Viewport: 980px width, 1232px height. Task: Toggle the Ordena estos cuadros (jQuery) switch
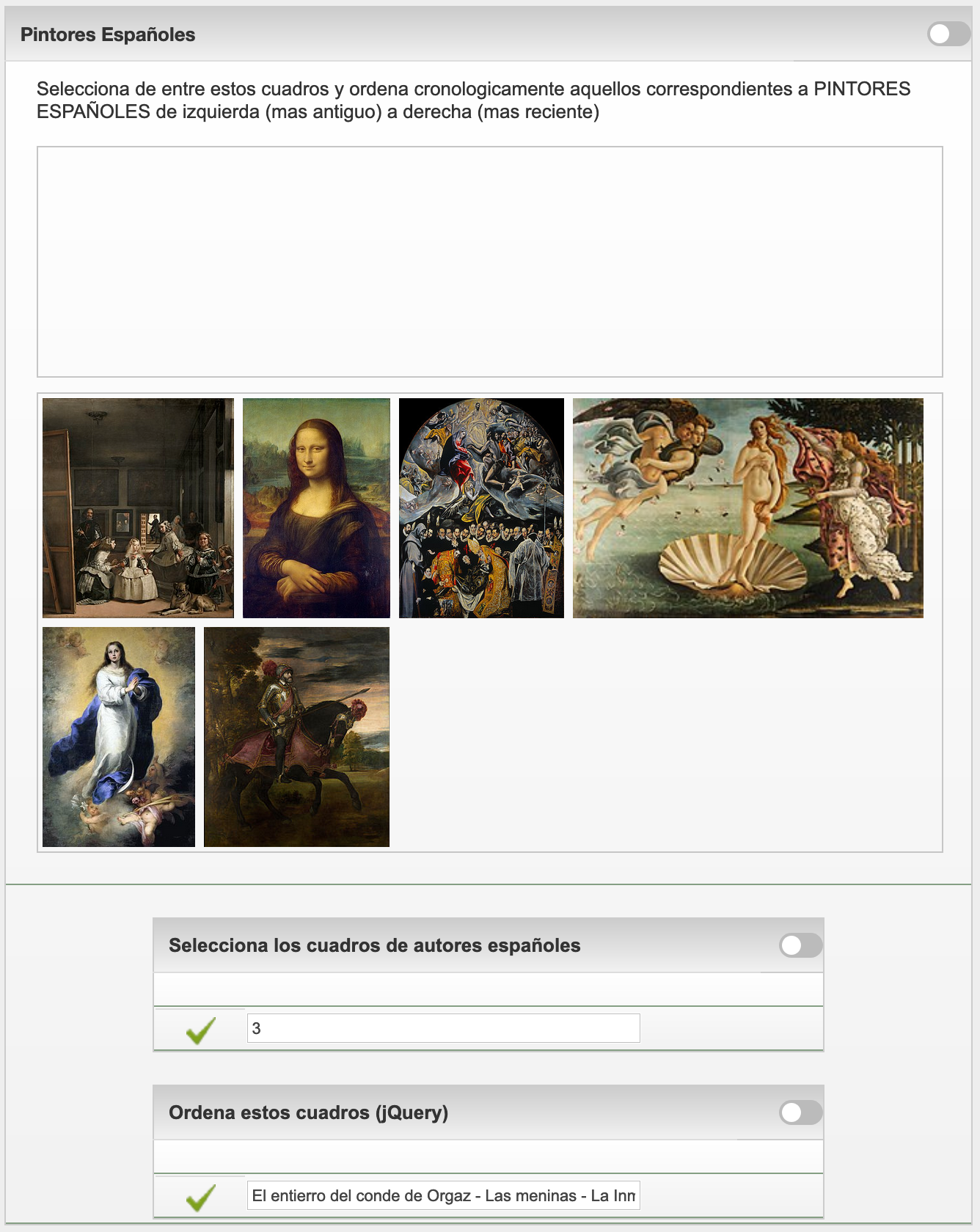coord(801,1112)
